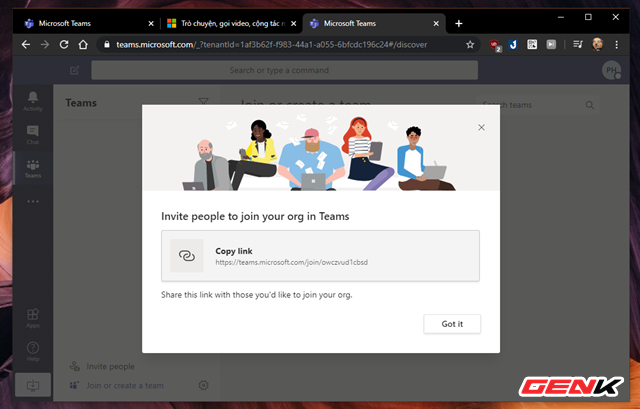640x409 pixels.
Task: Click the search teams magnifier icon
Action: (590, 105)
